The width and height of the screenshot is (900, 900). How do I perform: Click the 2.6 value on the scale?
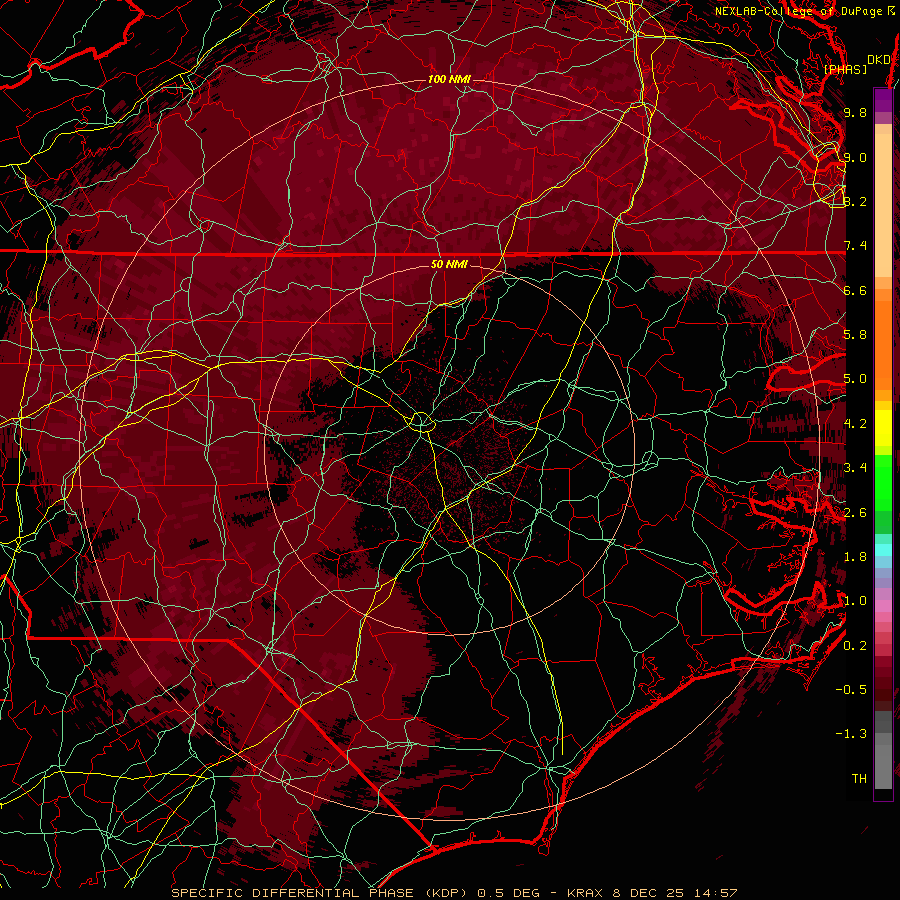[855, 512]
